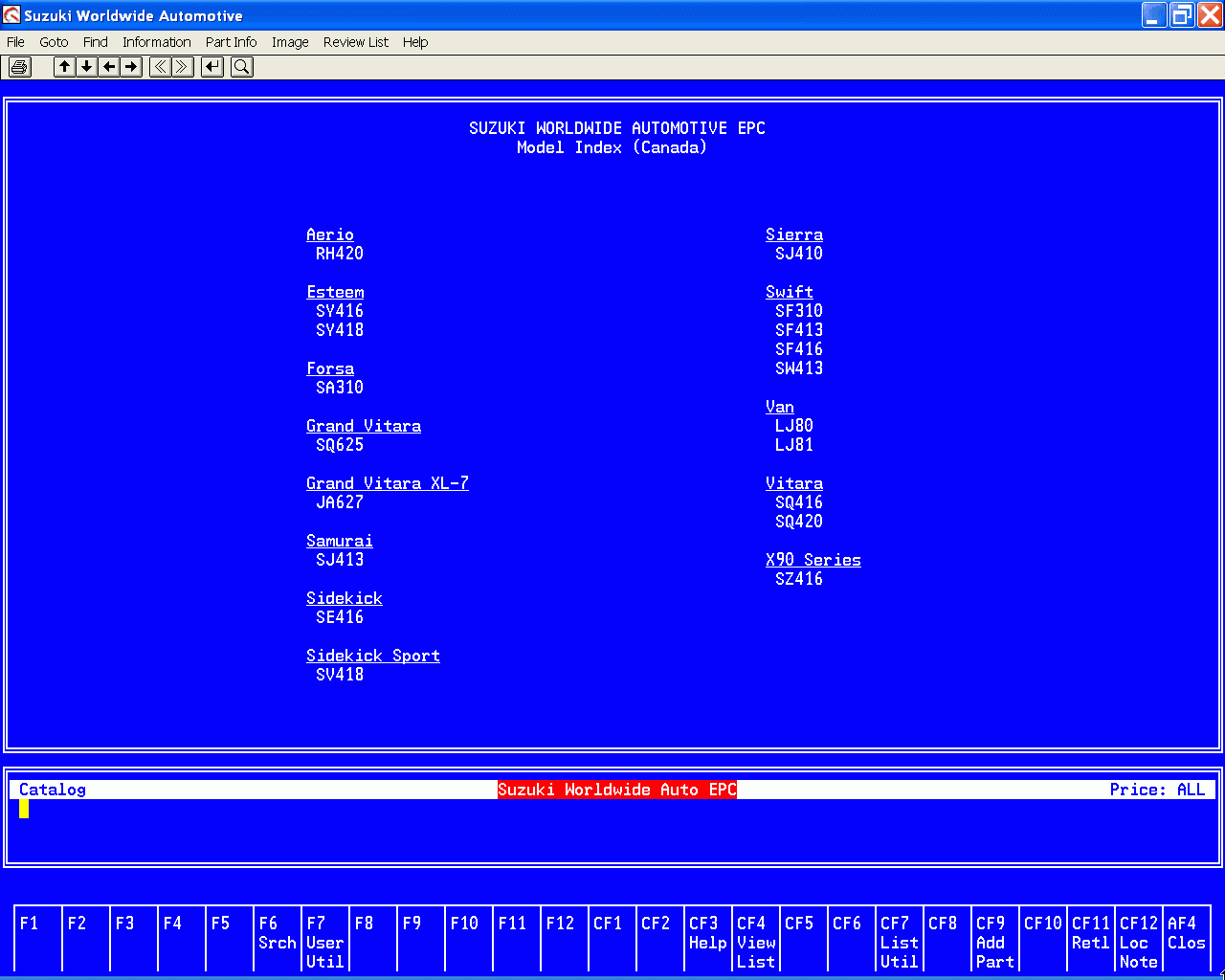Choose model code SQ625
This screenshot has width=1225, height=980.
[340, 445]
